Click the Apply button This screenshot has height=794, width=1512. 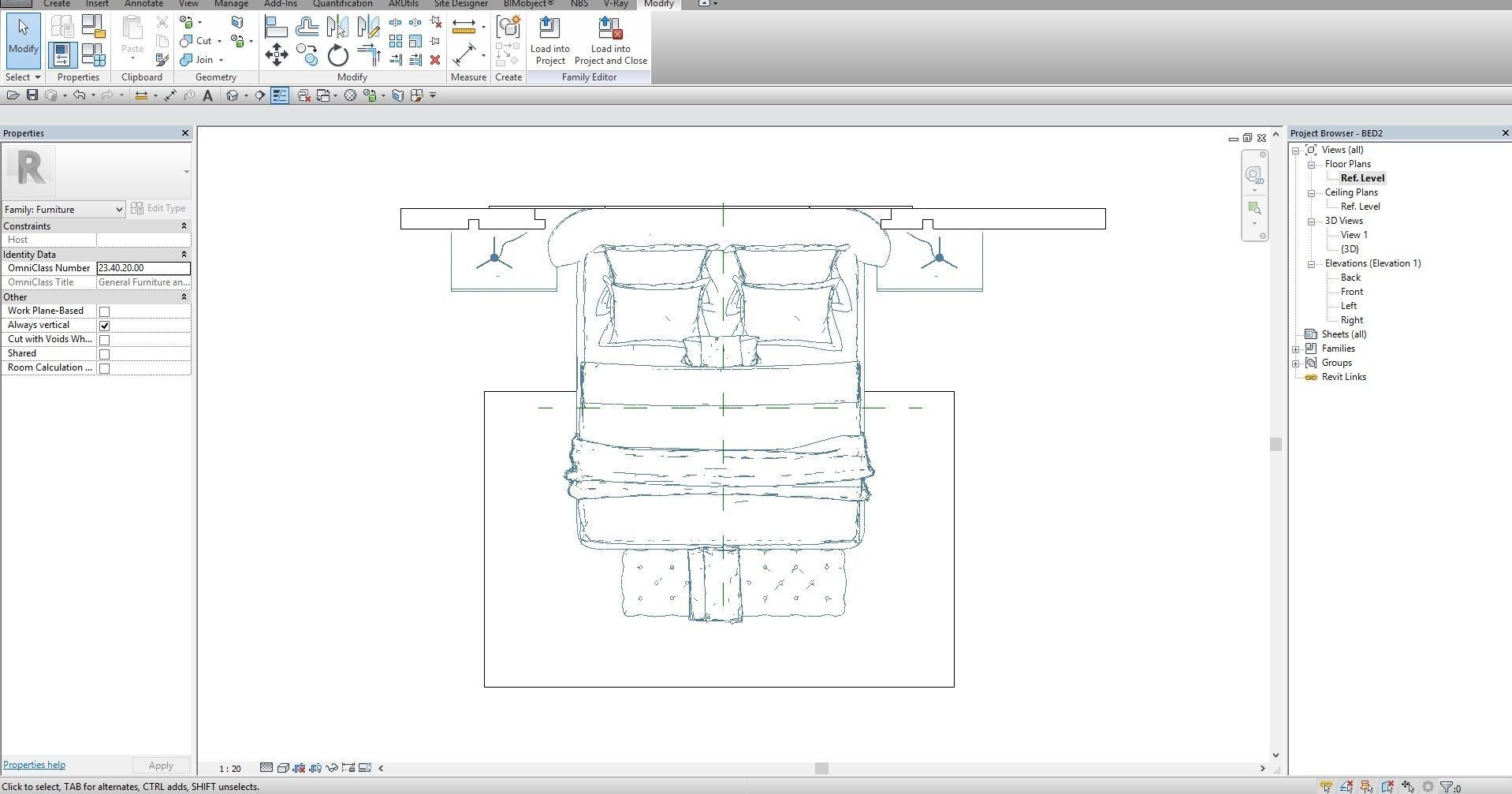point(161,766)
